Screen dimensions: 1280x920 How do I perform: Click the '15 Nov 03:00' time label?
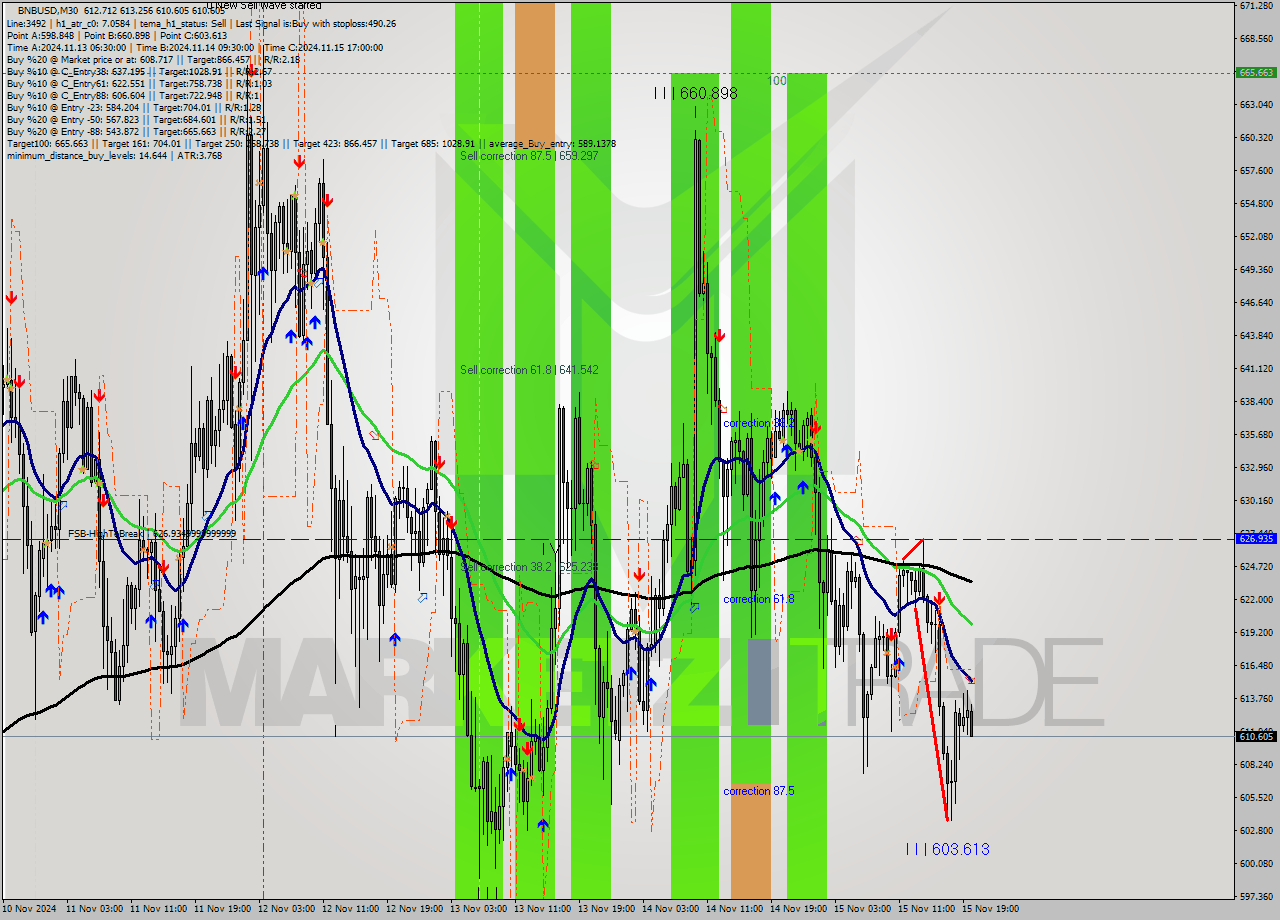[x=862, y=909]
